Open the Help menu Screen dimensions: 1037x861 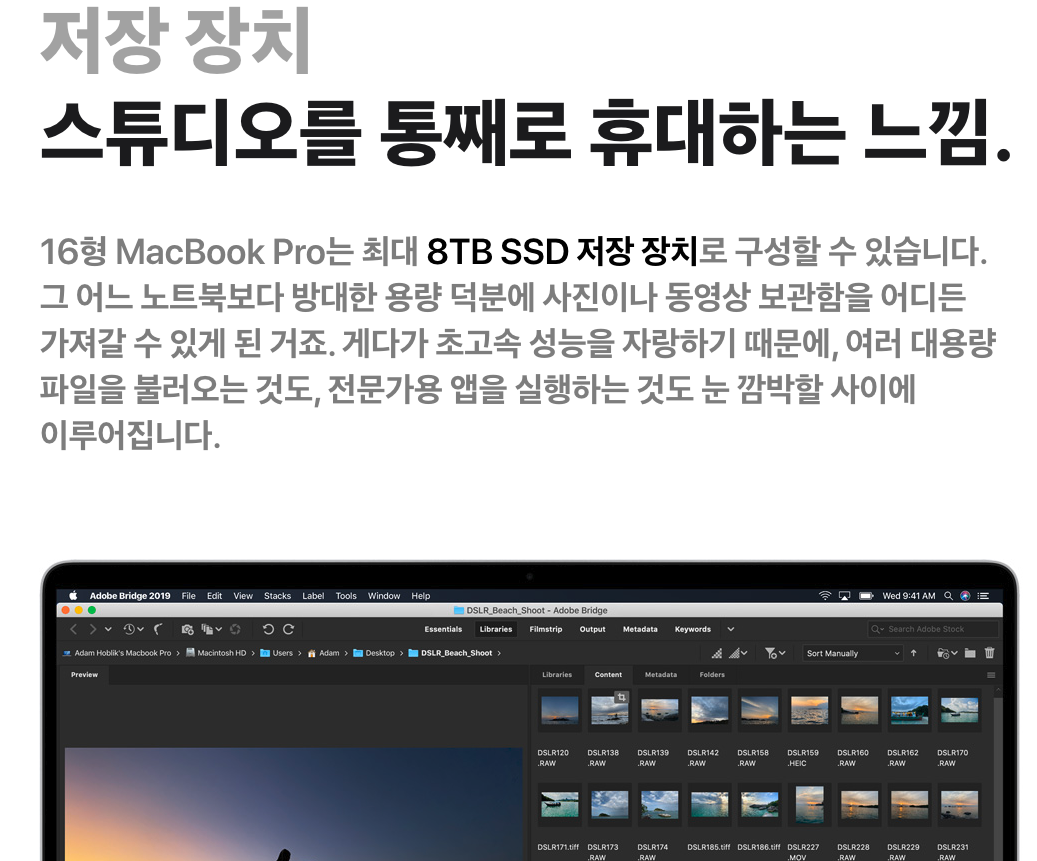pos(421,595)
